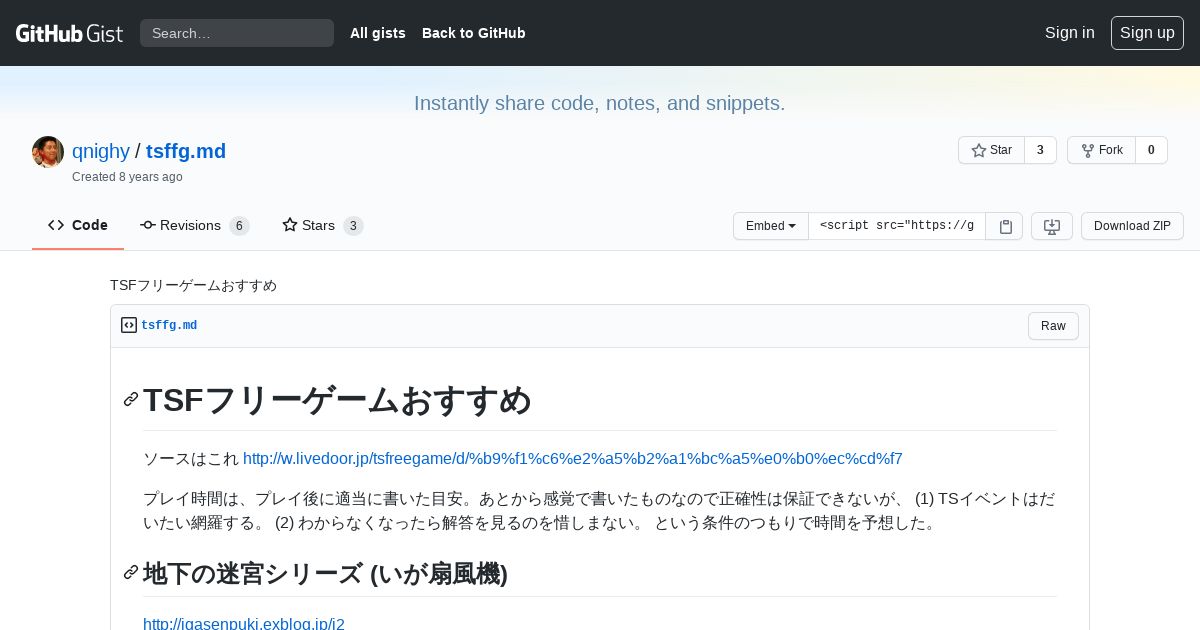Click anchor link icon beside 地下の迷宮シリーズ heading
The height and width of the screenshot is (630, 1200).
(131, 572)
